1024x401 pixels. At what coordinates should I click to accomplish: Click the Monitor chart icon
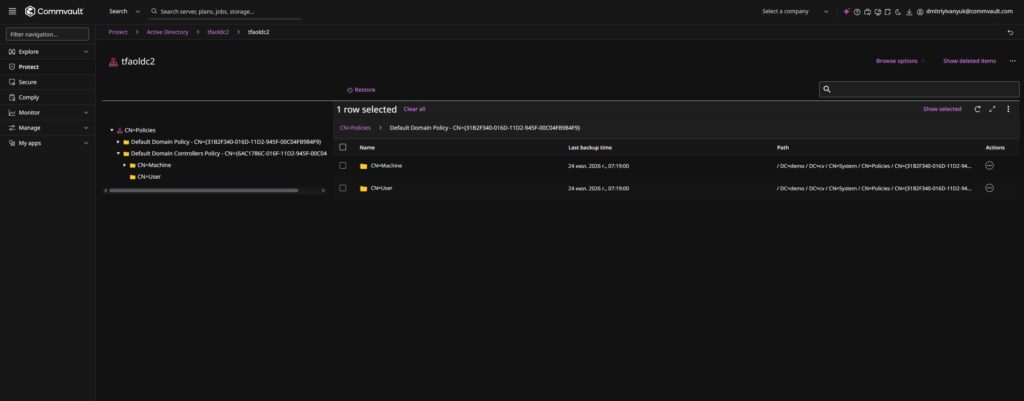[12, 112]
